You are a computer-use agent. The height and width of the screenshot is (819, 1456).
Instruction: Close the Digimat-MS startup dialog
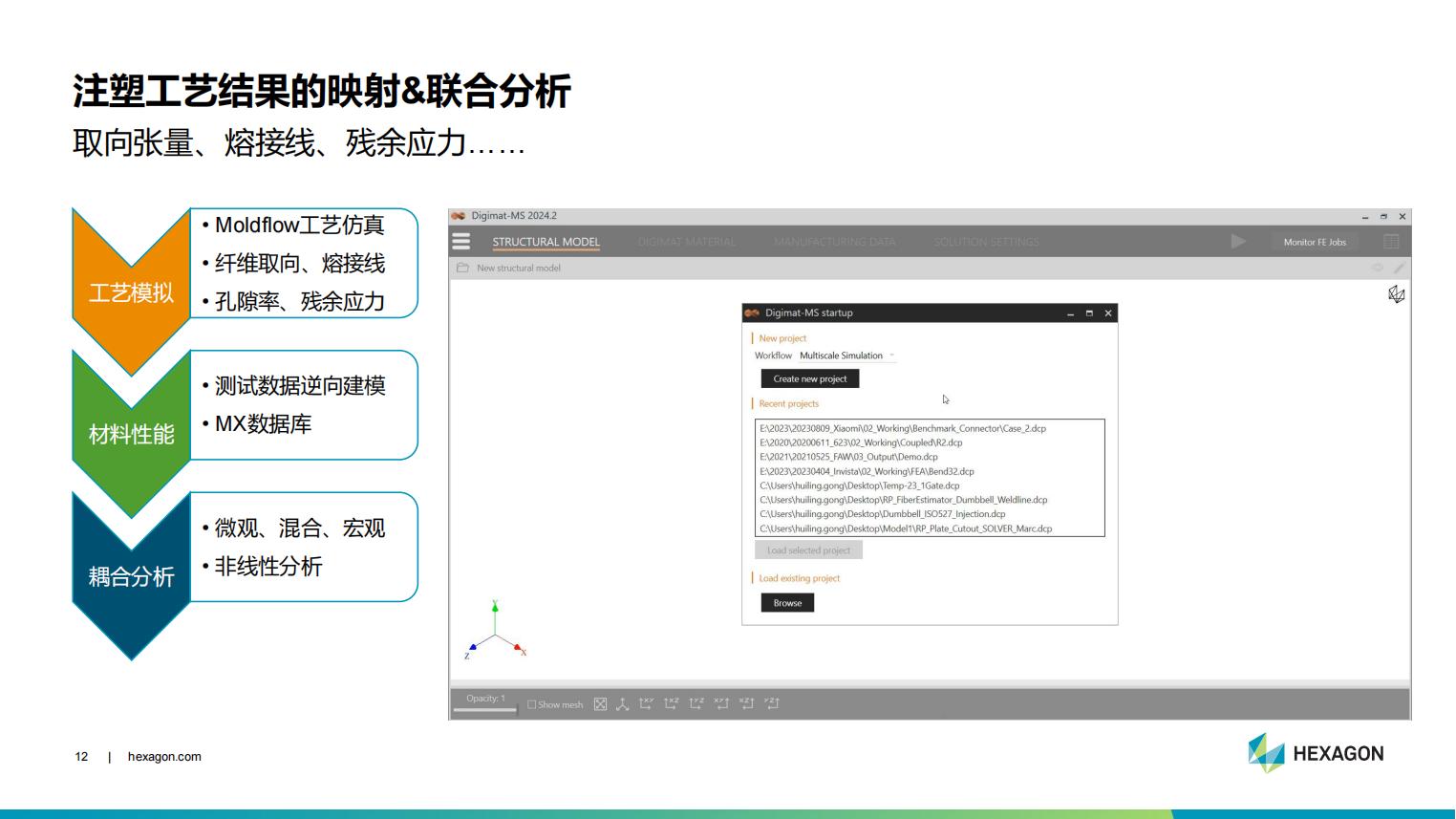(x=1108, y=313)
